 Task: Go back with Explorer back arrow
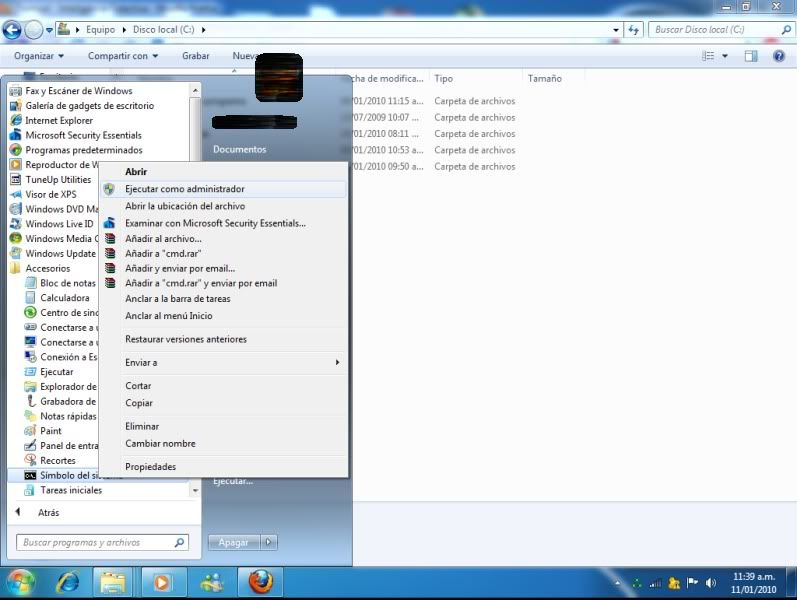(12, 30)
